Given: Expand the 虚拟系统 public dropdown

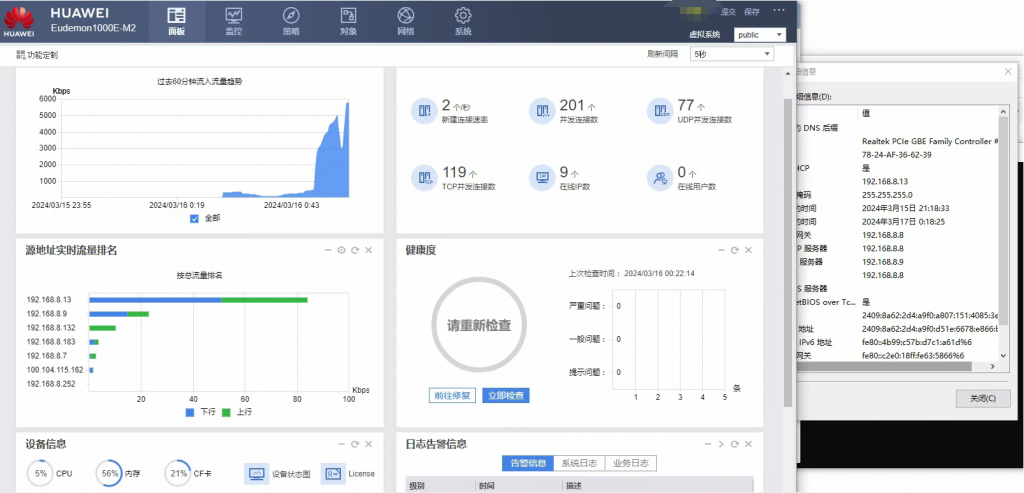Looking at the screenshot, I should [x=760, y=35].
